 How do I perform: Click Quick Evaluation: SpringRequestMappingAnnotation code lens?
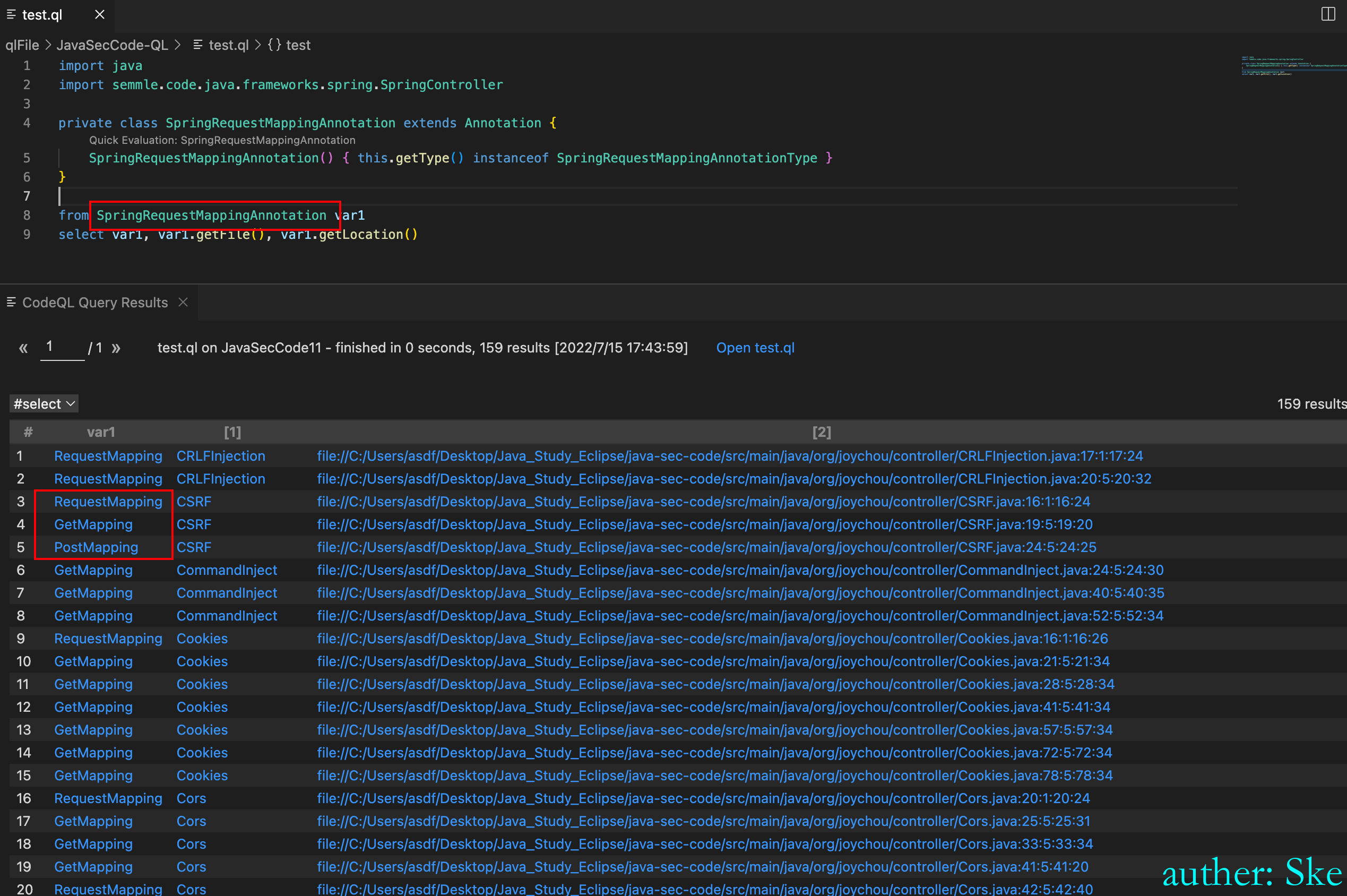(222, 140)
